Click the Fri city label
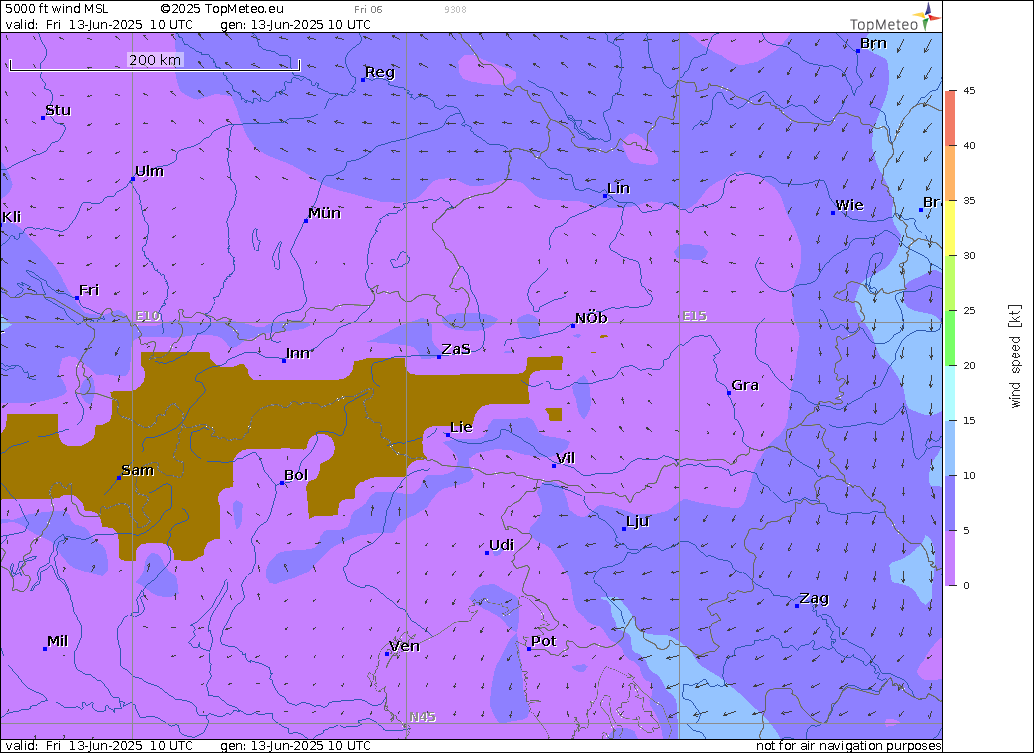Image resolution: width=1034 pixels, height=753 pixels. [x=89, y=290]
